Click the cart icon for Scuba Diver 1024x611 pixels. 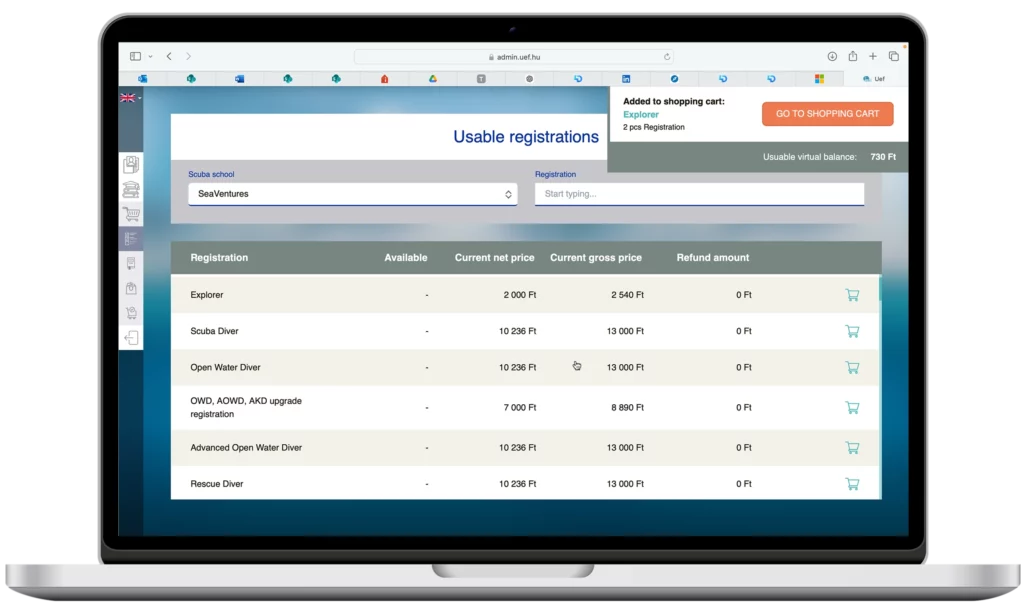(x=852, y=331)
